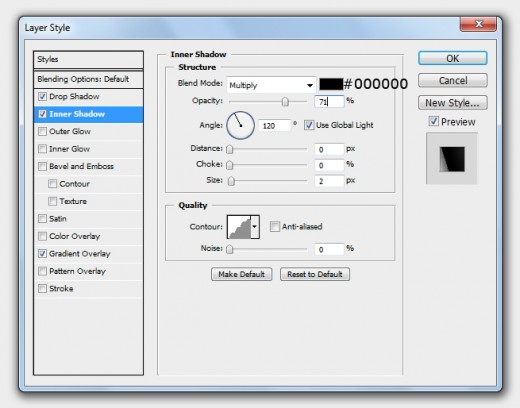
Task: Turn on the Stroke effect checkbox
Action: click(42, 288)
